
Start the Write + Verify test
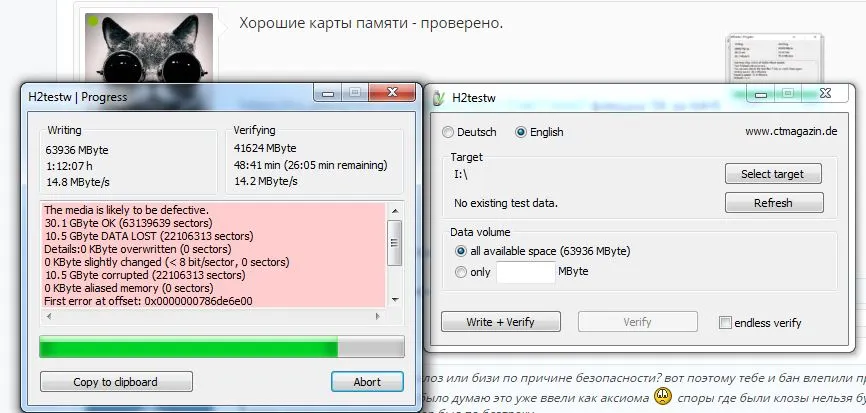coord(500,322)
